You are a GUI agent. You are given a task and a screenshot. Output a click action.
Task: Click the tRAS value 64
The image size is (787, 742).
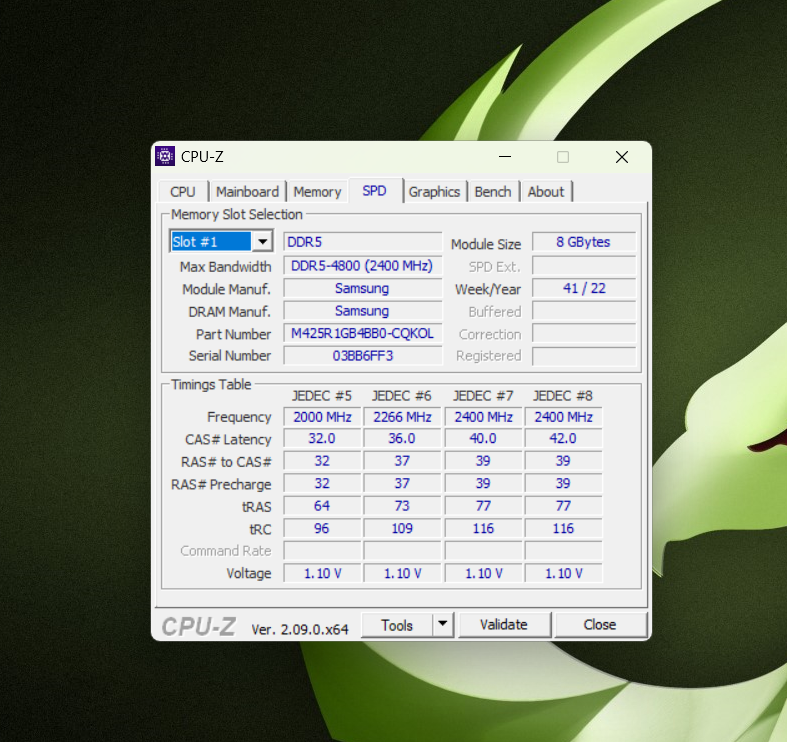coord(322,506)
